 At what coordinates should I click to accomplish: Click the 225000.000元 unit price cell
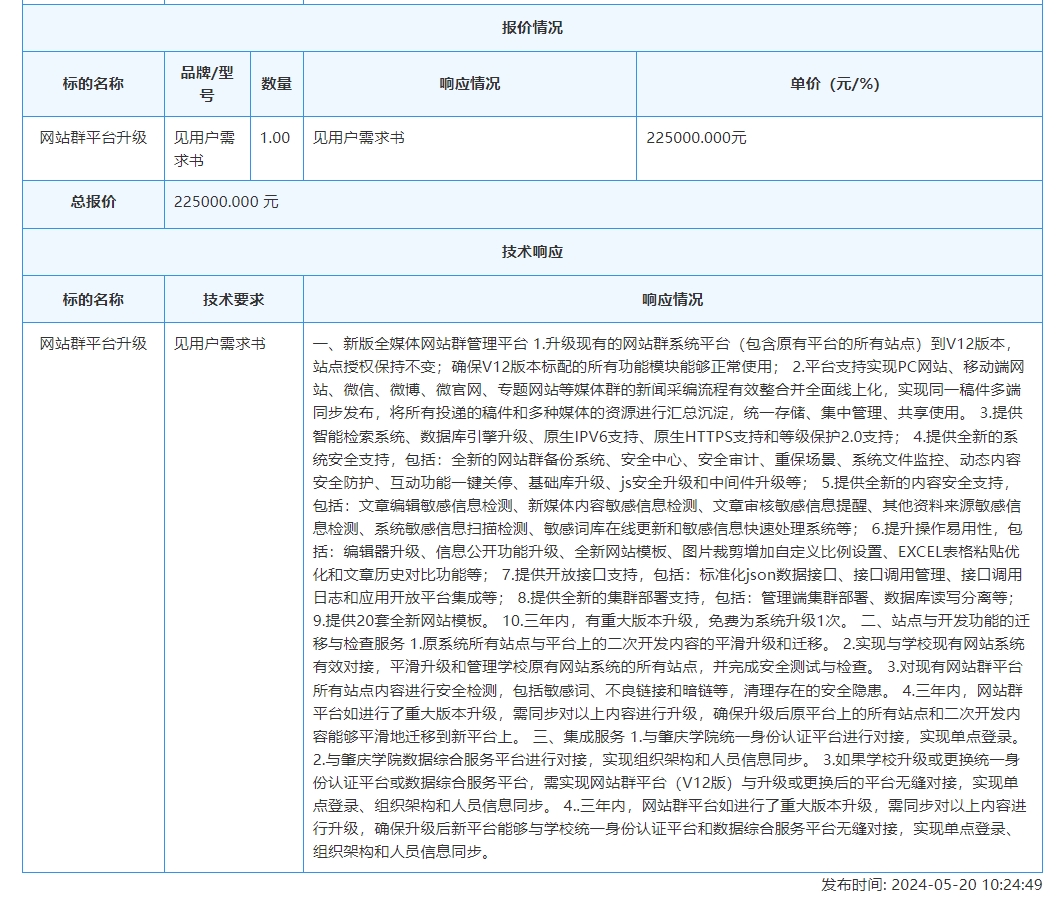[x=696, y=138]
